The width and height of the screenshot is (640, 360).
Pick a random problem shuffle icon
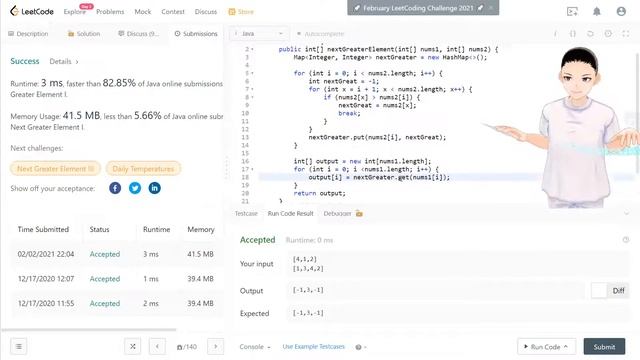tap(133, 347)
